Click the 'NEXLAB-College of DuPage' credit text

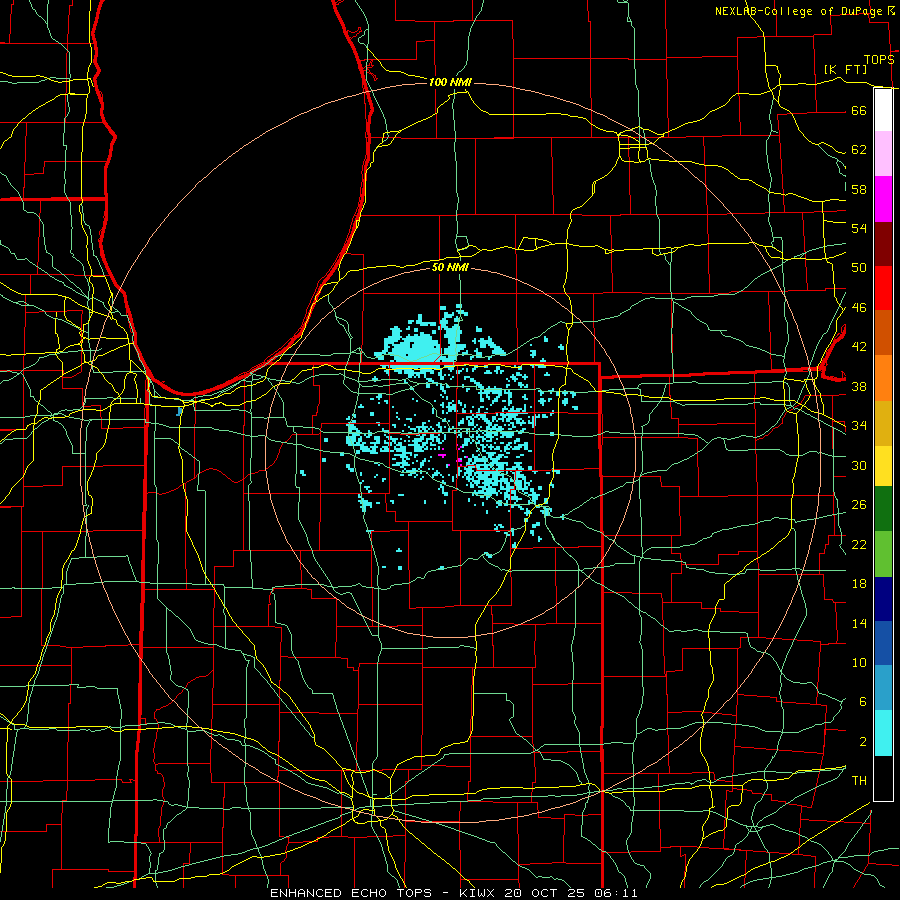pos(800,11)
